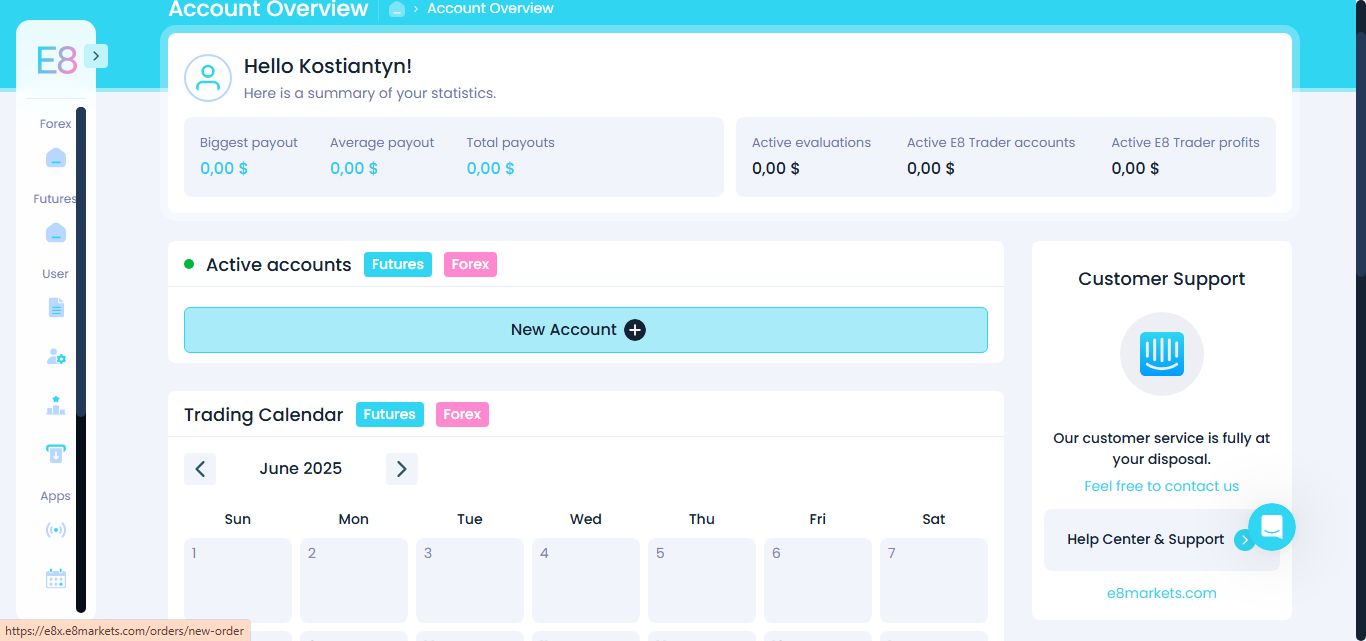Go to next month in calendar

click(x=402, y=469)
